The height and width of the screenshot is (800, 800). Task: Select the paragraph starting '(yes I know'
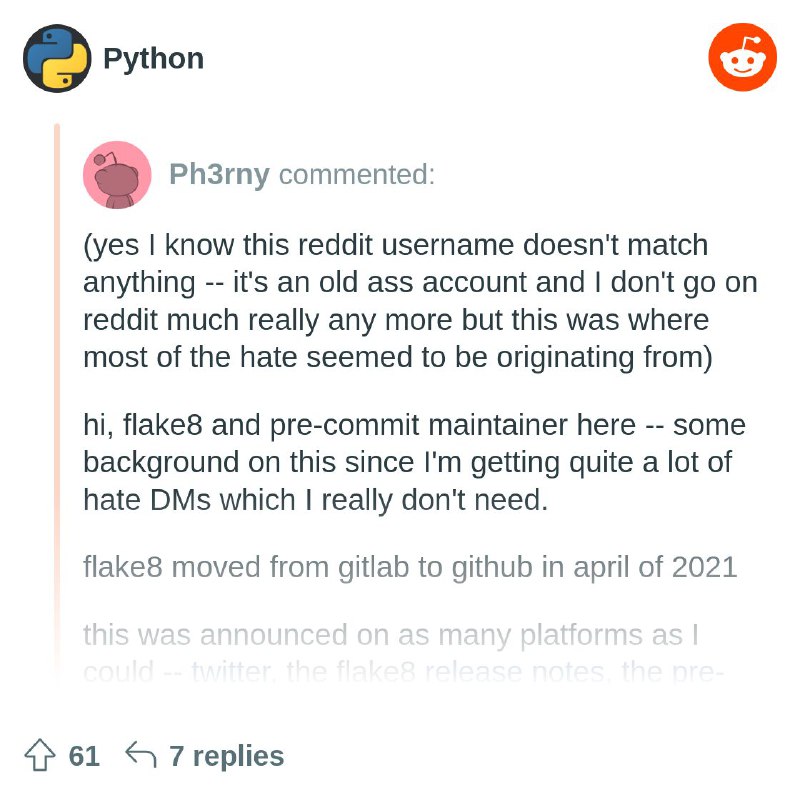(420, 301)
